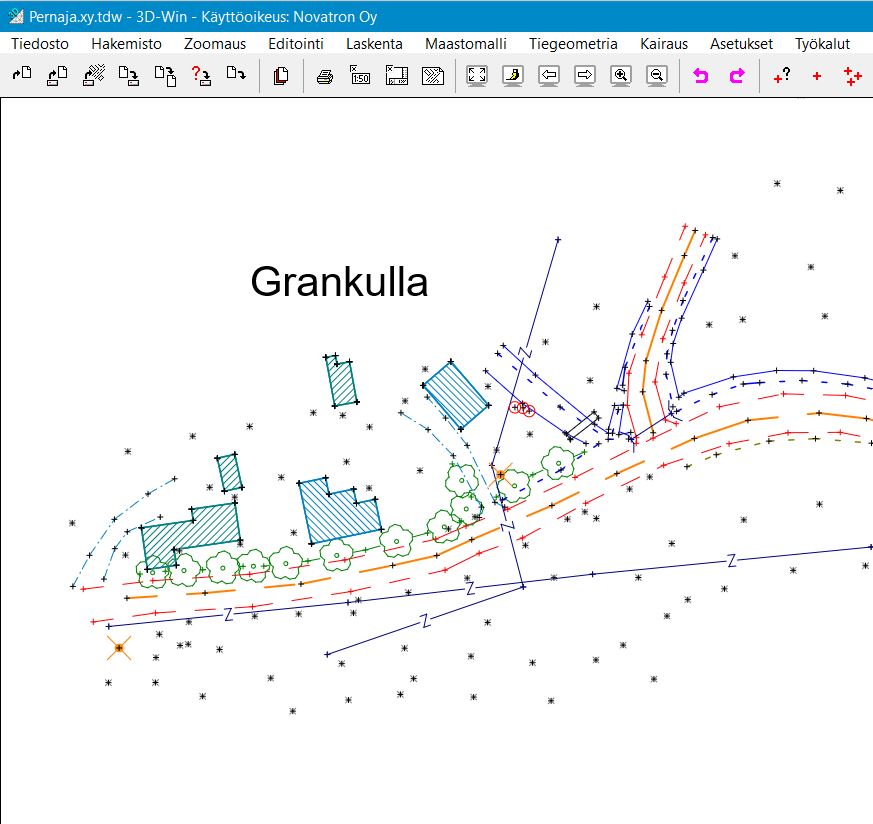Open the Asetukset menu

click(741, 44)
